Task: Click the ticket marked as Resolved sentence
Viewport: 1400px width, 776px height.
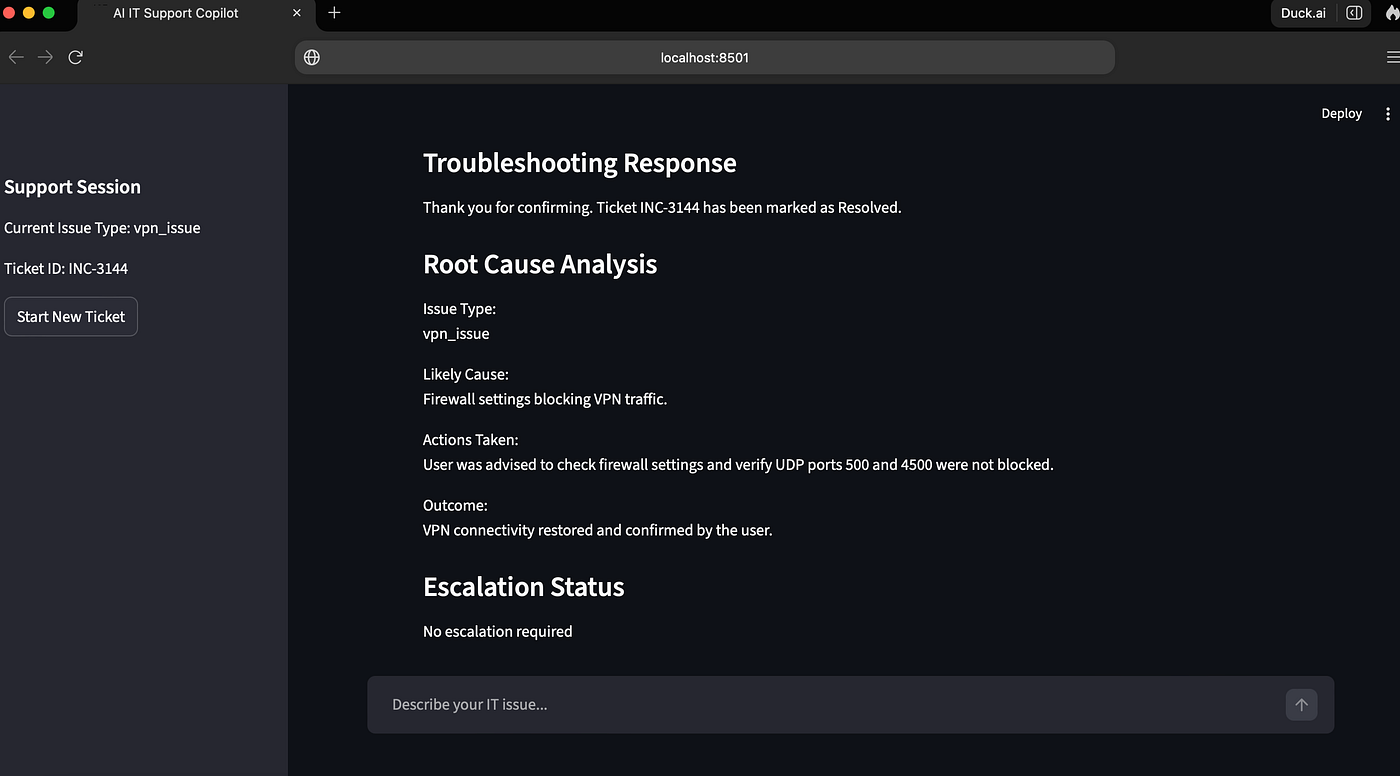Action: point(662,208)
